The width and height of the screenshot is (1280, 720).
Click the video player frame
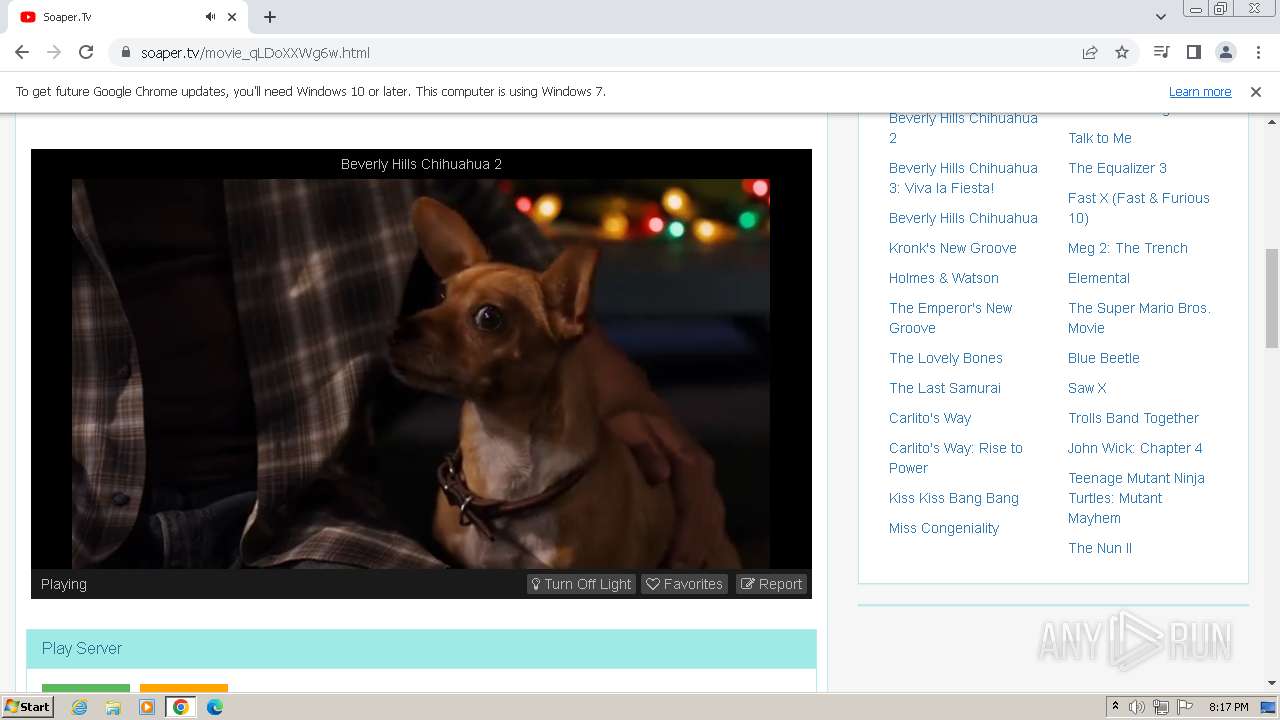[421, 373]
